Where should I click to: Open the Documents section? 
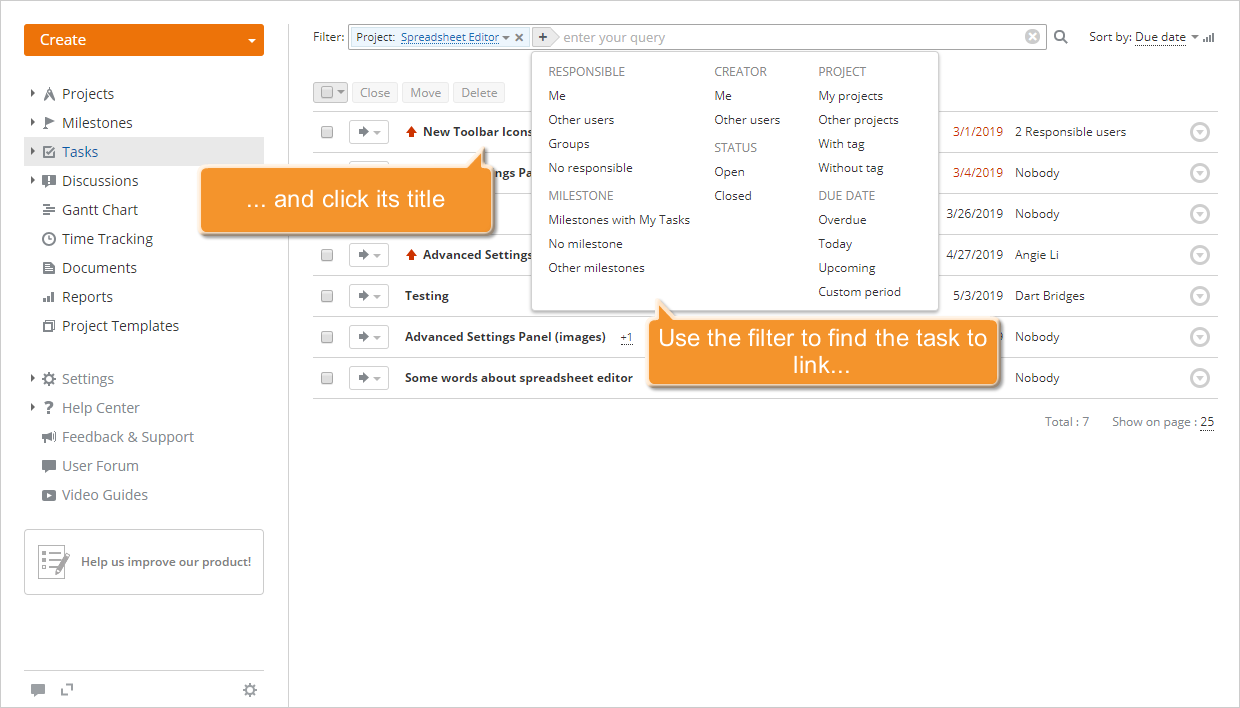(101, 267)
